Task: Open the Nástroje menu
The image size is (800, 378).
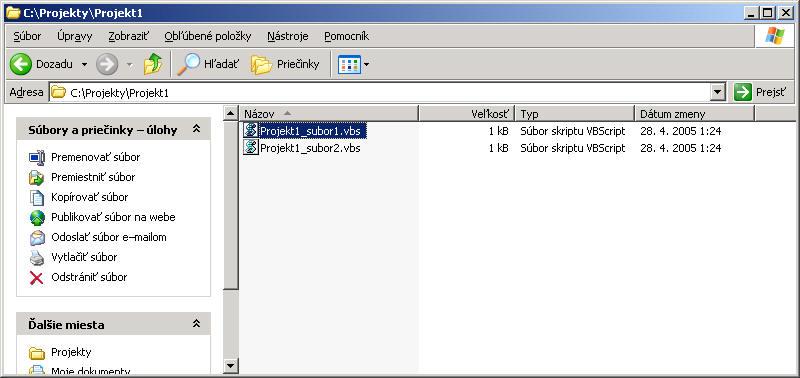Action: click(288, 36)
